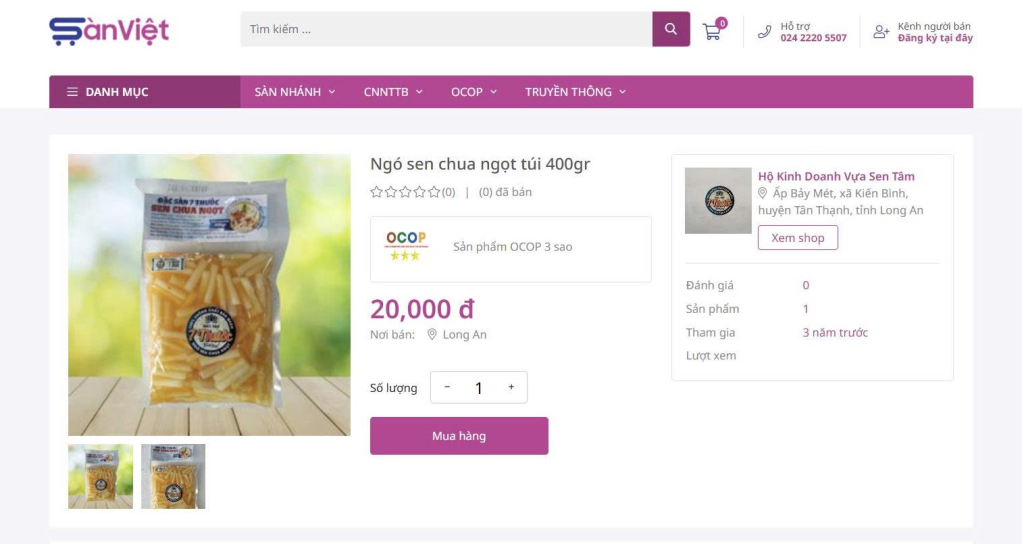1022x544 pixels.
Task: Click the OCOP 3-star badge
Action: pos(406,246)
